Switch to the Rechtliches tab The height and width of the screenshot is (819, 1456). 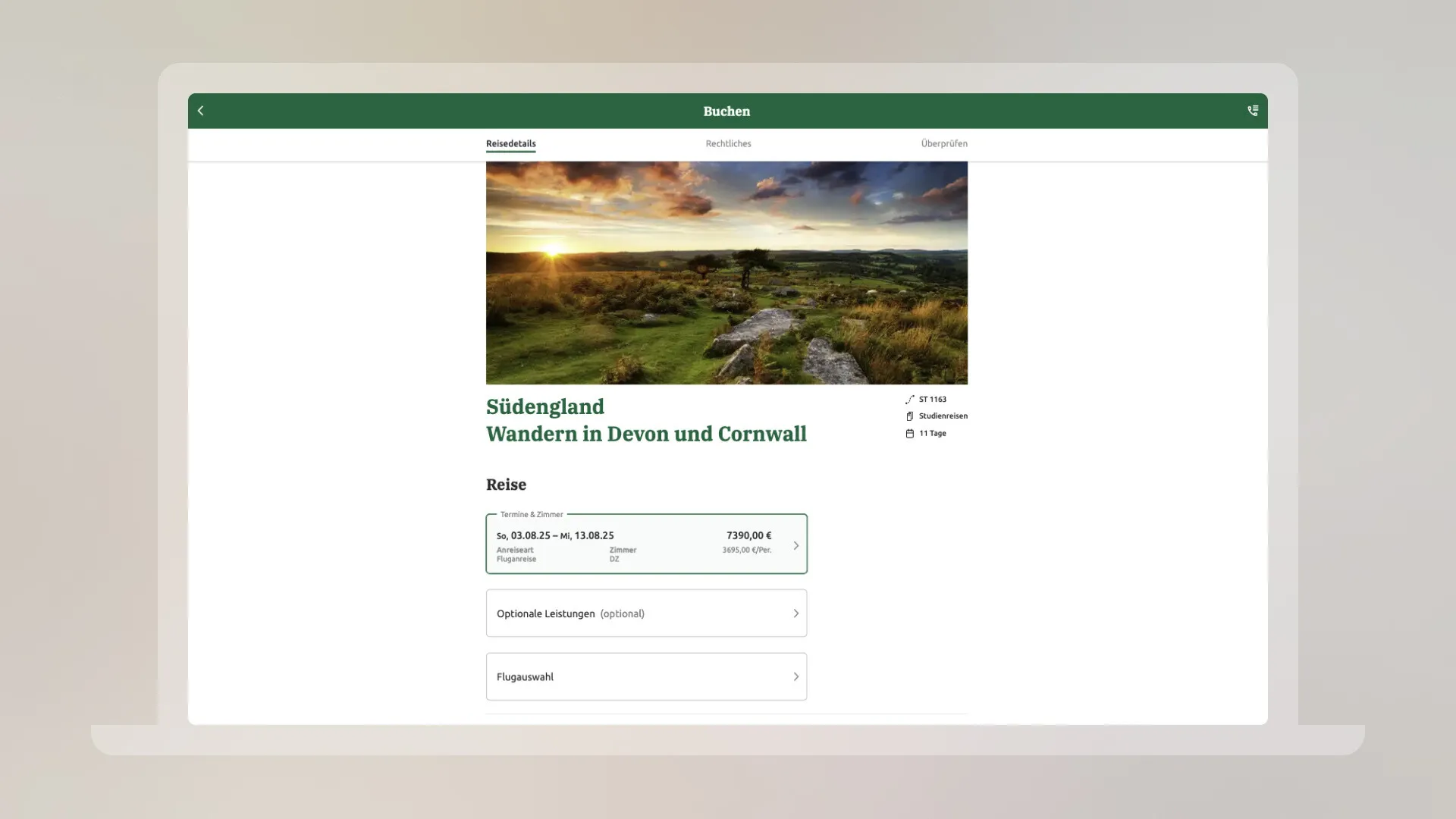728,143
